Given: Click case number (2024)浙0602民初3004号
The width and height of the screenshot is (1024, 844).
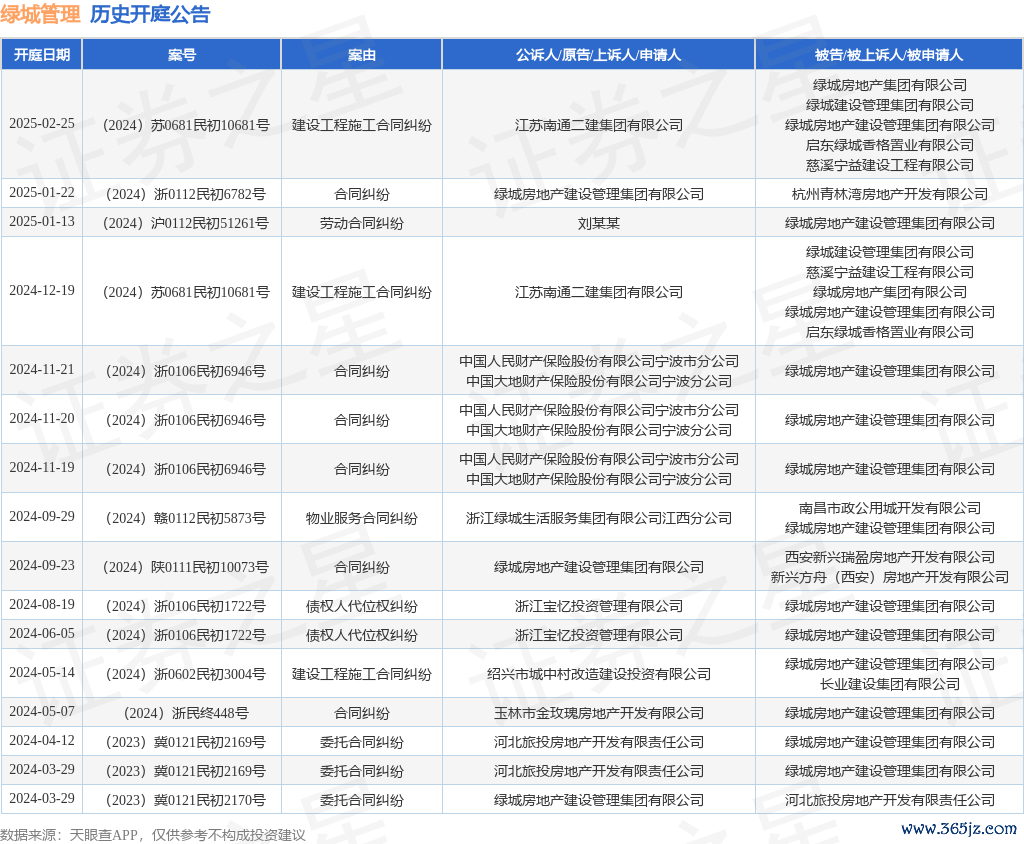Looking at the screenshot, I should 185,674.
